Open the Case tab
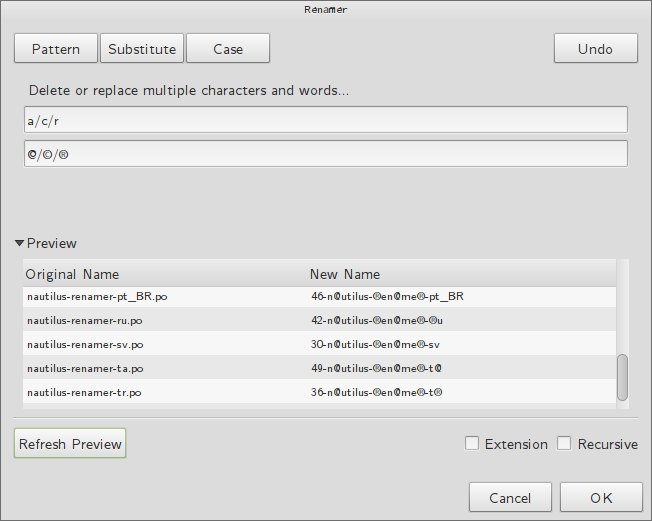This screenshot has width=652, height=521. click(228, 49)
